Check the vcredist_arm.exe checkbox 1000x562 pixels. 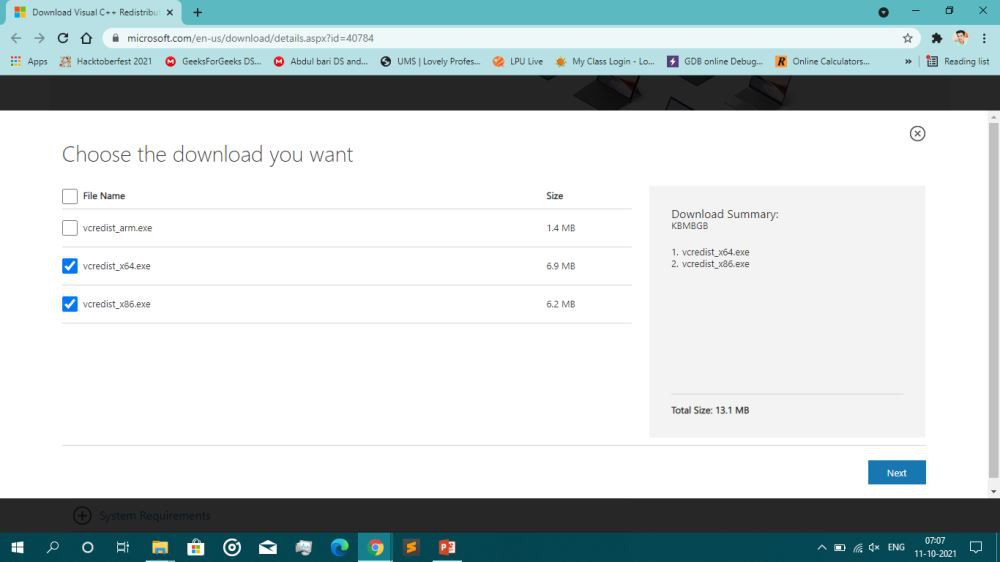(x=70, y=228)
